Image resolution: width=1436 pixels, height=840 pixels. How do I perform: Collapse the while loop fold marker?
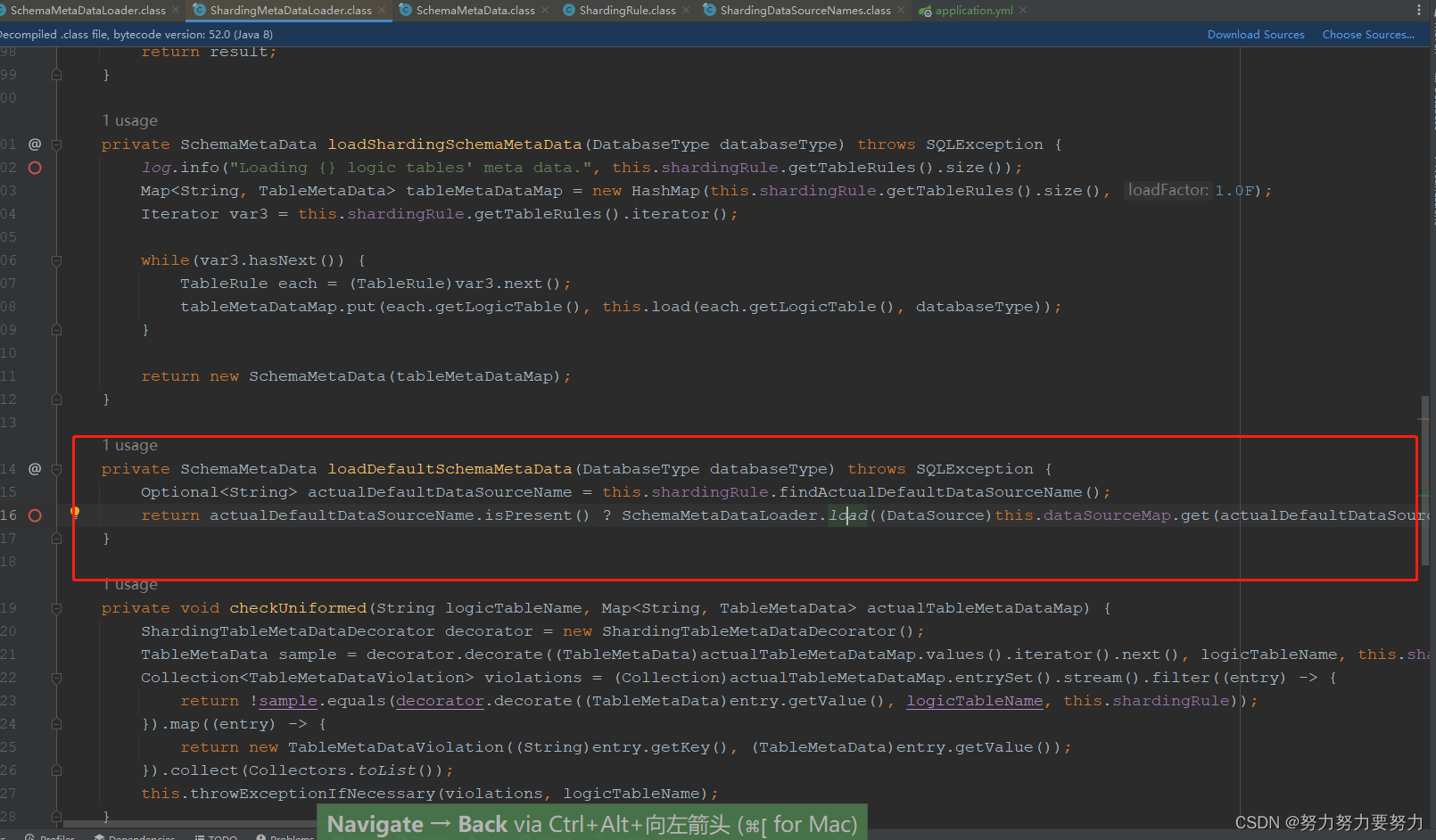tap(56, 260)
